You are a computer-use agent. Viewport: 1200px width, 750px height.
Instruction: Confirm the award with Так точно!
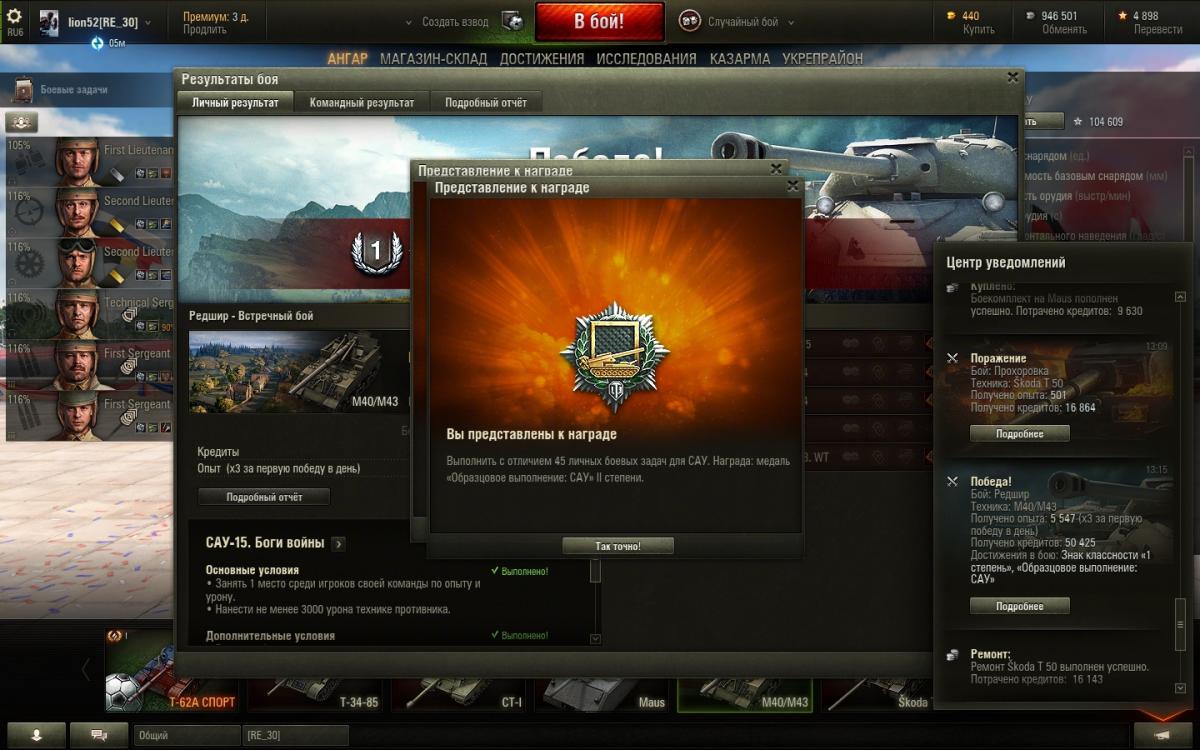point(618,546)
